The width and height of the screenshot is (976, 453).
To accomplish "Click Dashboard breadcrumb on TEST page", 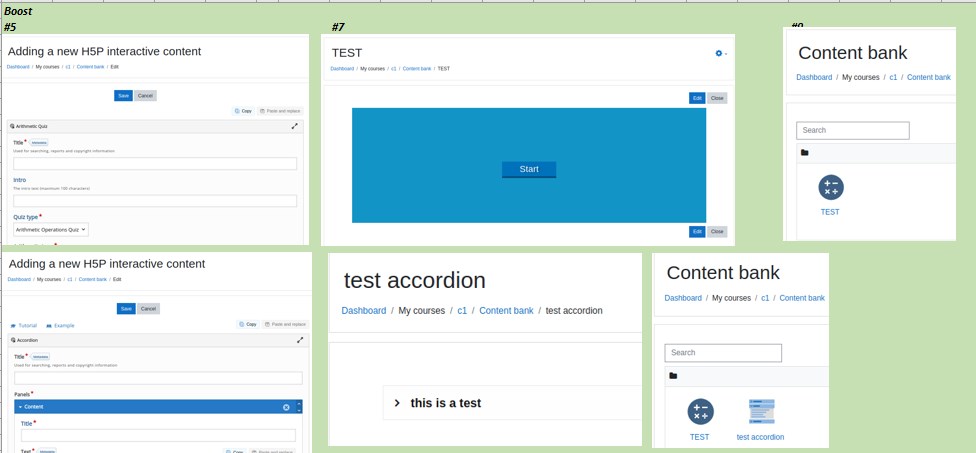I will pyautogui.click(x=342, y=68).
